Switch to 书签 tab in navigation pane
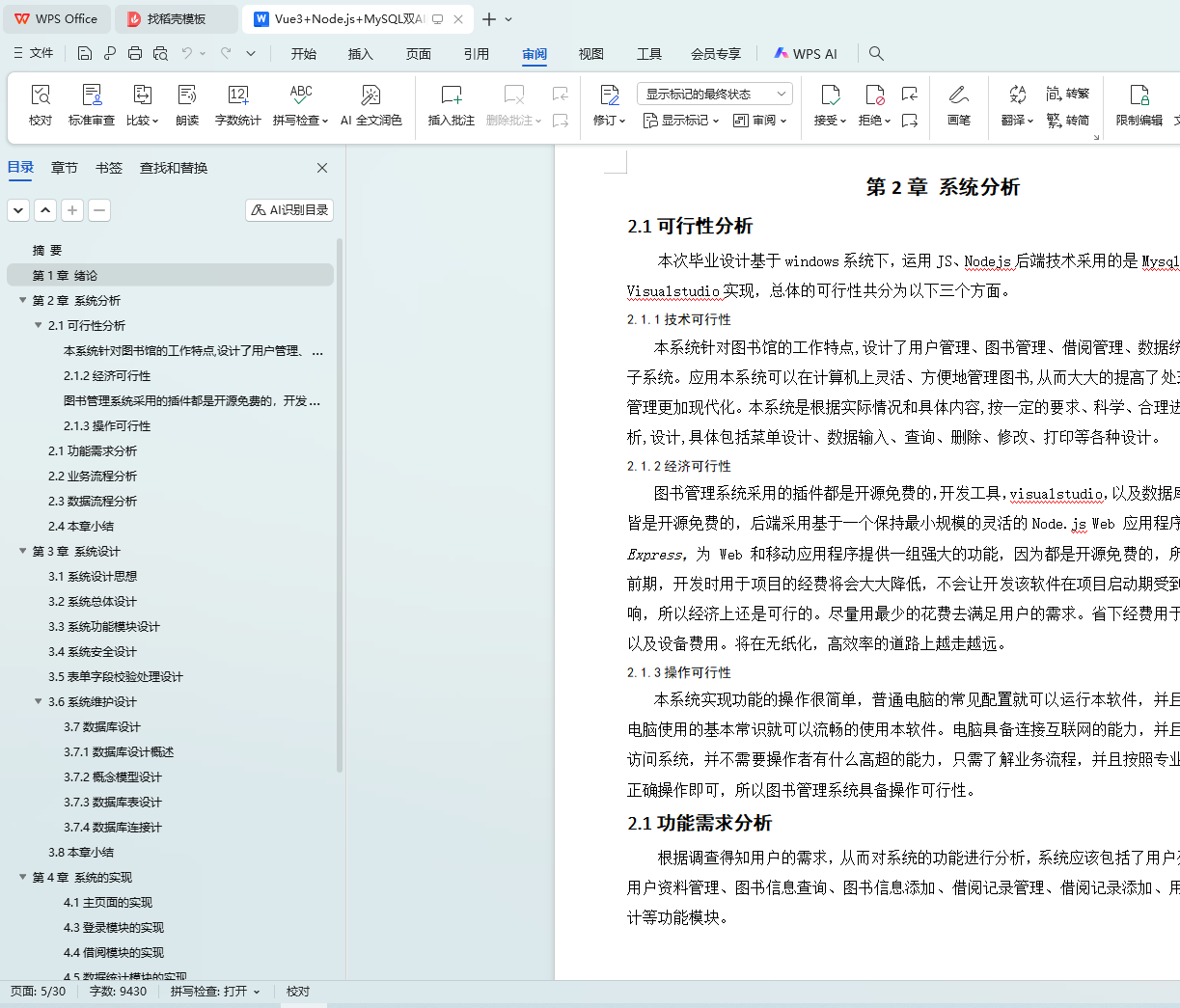Screen dimensions: 1180x1008 pos(109,168)
